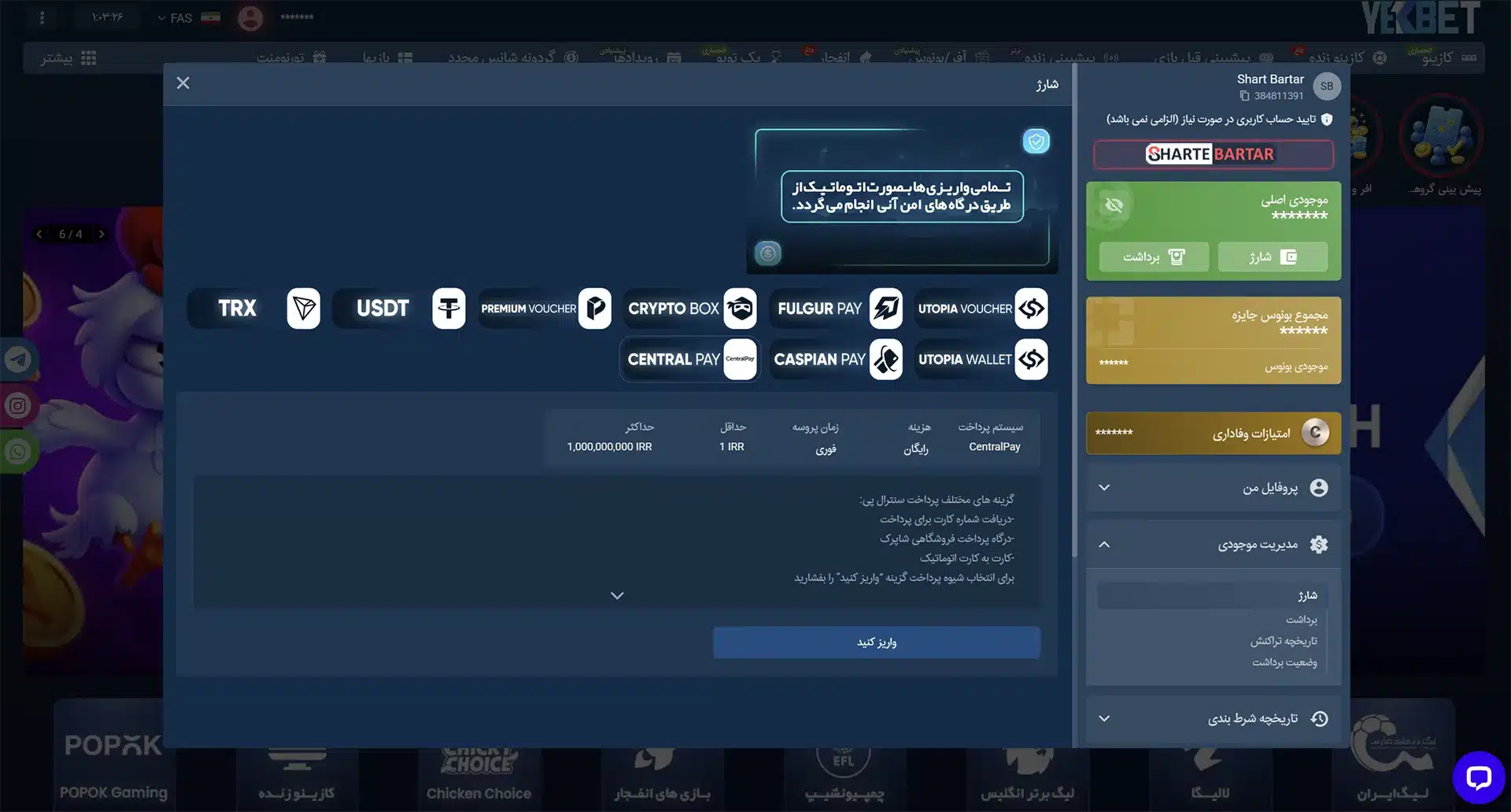The height and width of the screenshot is (812, 1511).
Task: Open the FAS language dropdown
Action: pos(190,17)
